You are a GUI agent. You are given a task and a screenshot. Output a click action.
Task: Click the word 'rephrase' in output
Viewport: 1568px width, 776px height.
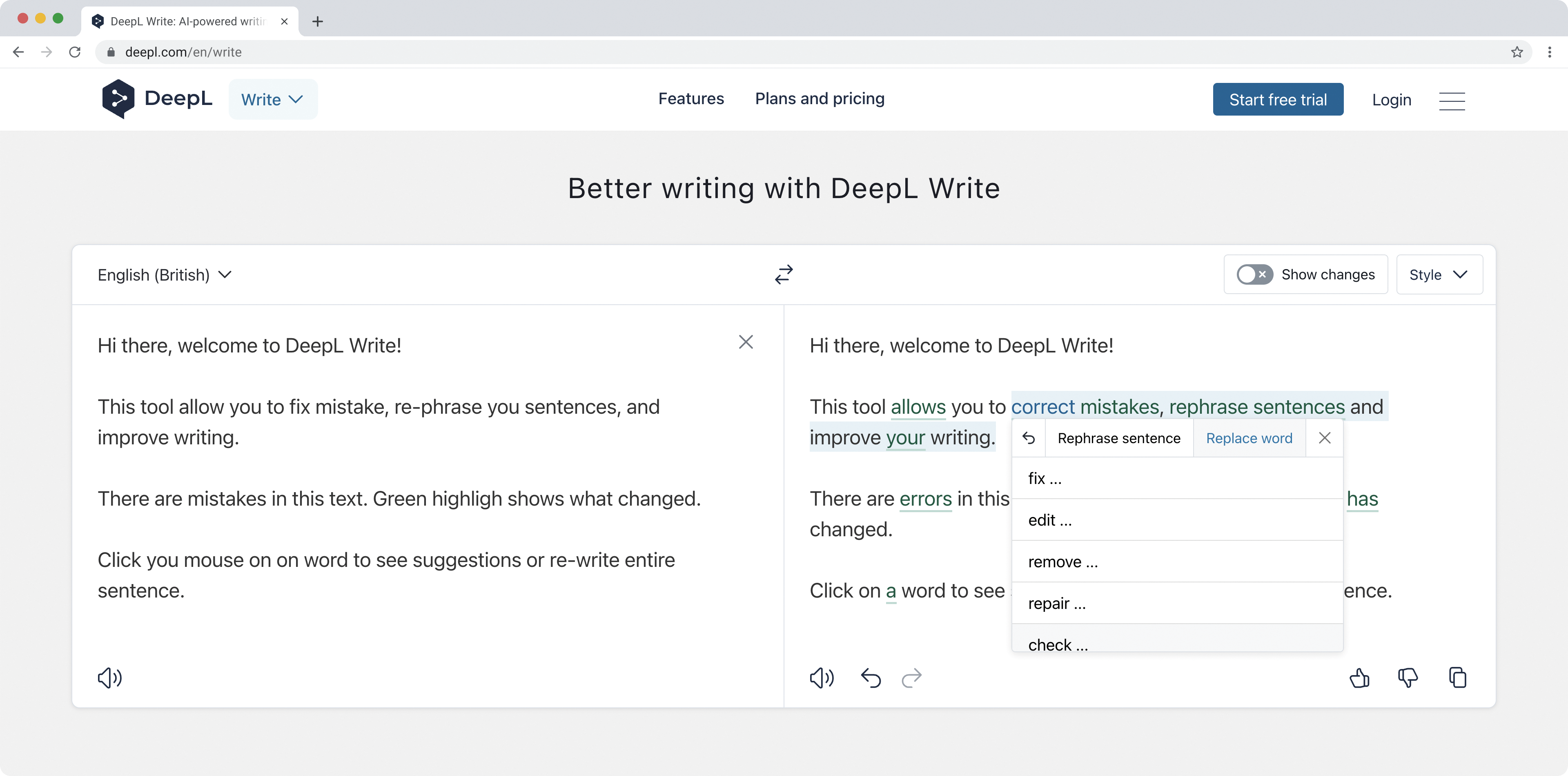pos(1208,406)
